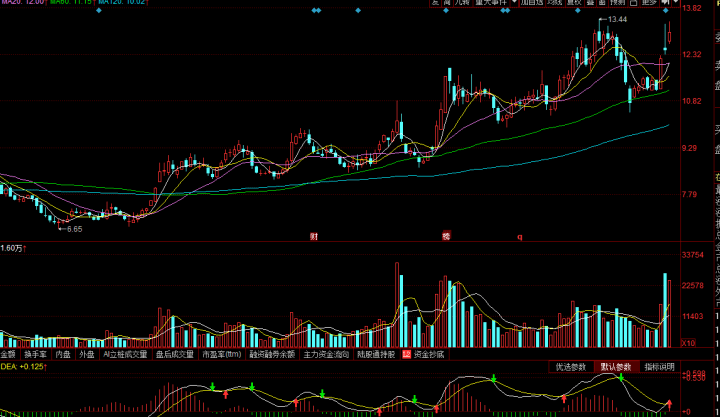
Task: Open the 主力资金流向 tab
Action: [x=327, y=354]
